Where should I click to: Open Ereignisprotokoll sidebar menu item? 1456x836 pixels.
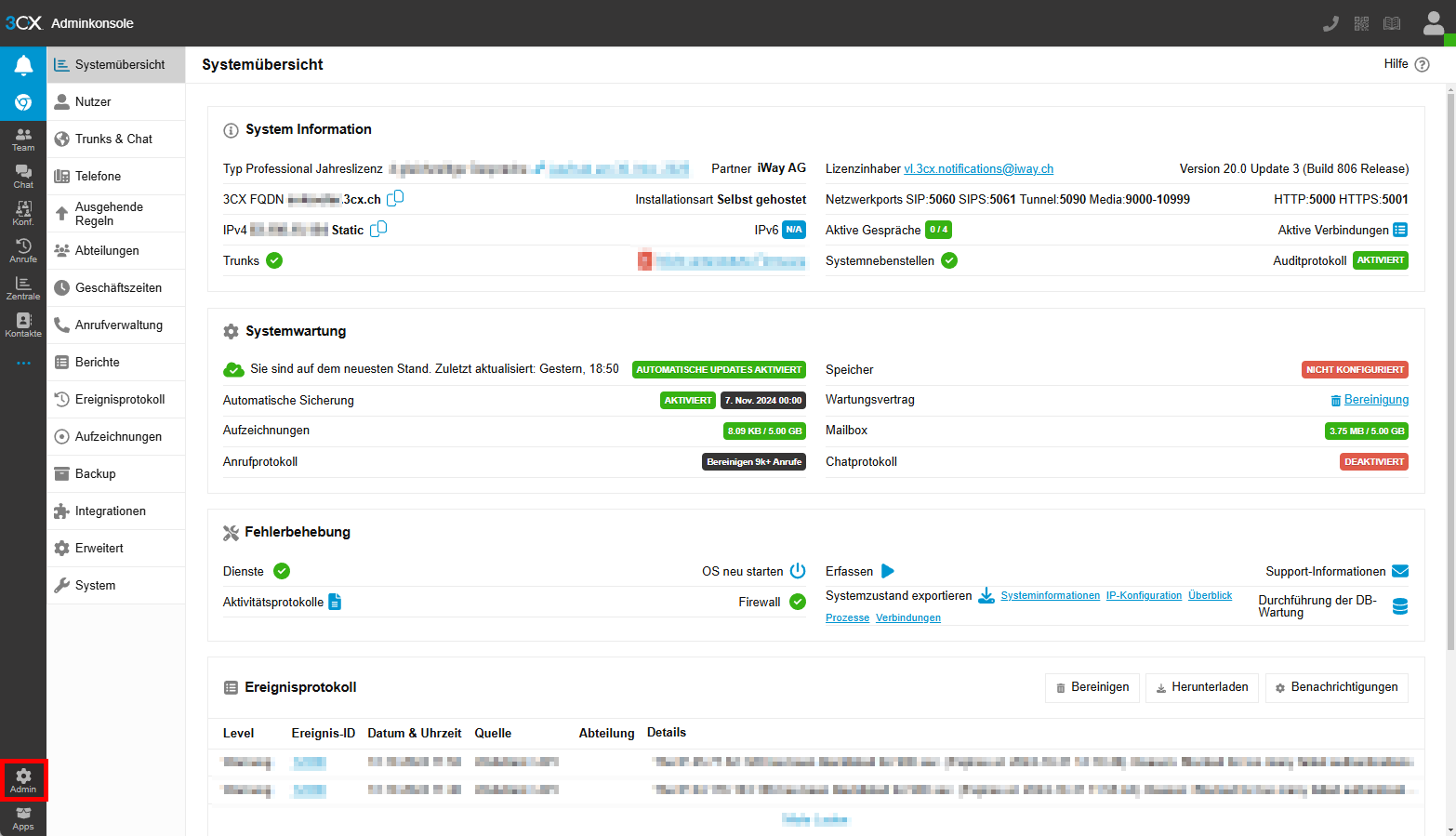pyautogui.click(x=116, y=400)
